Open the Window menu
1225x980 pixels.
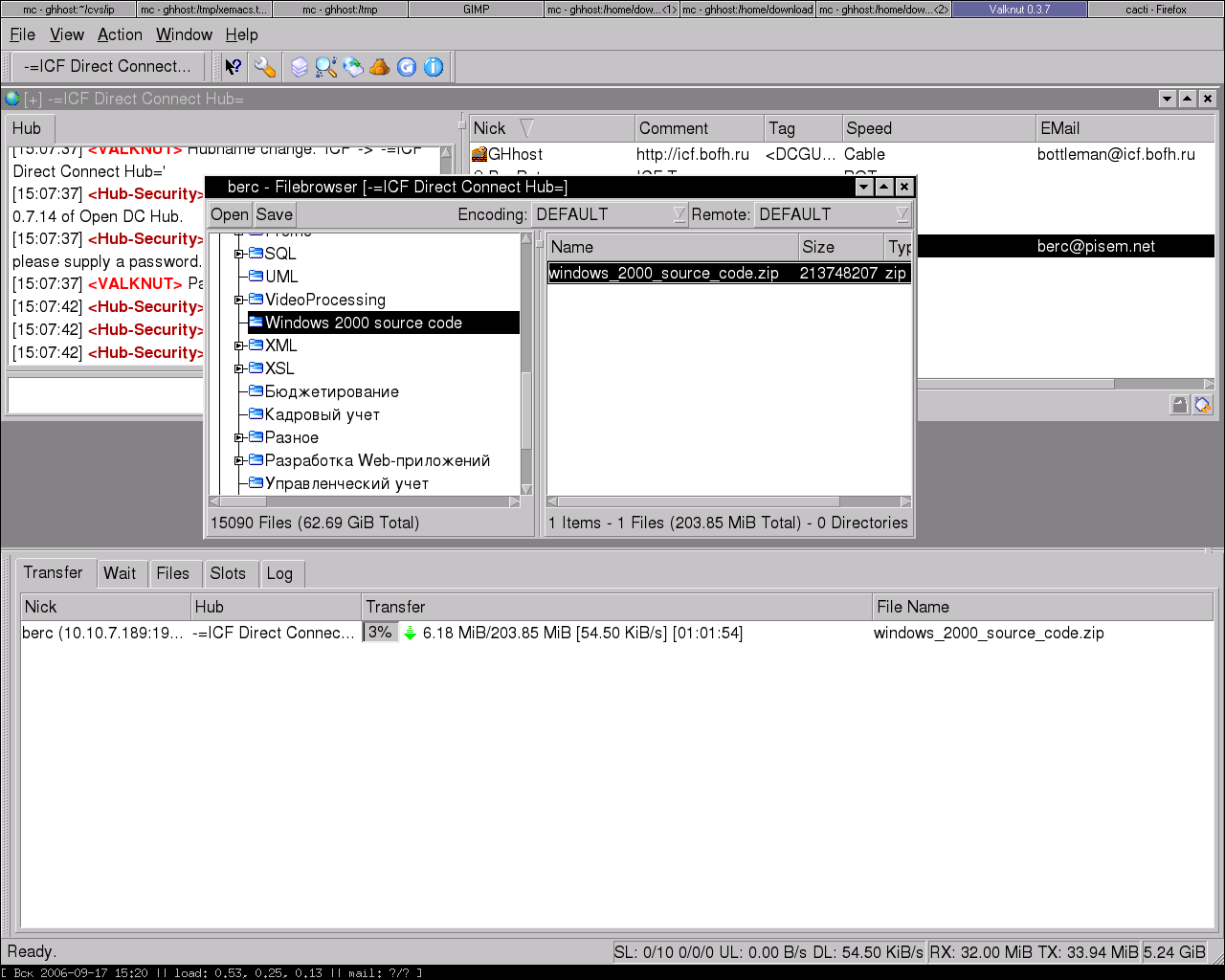click(184, 34)
